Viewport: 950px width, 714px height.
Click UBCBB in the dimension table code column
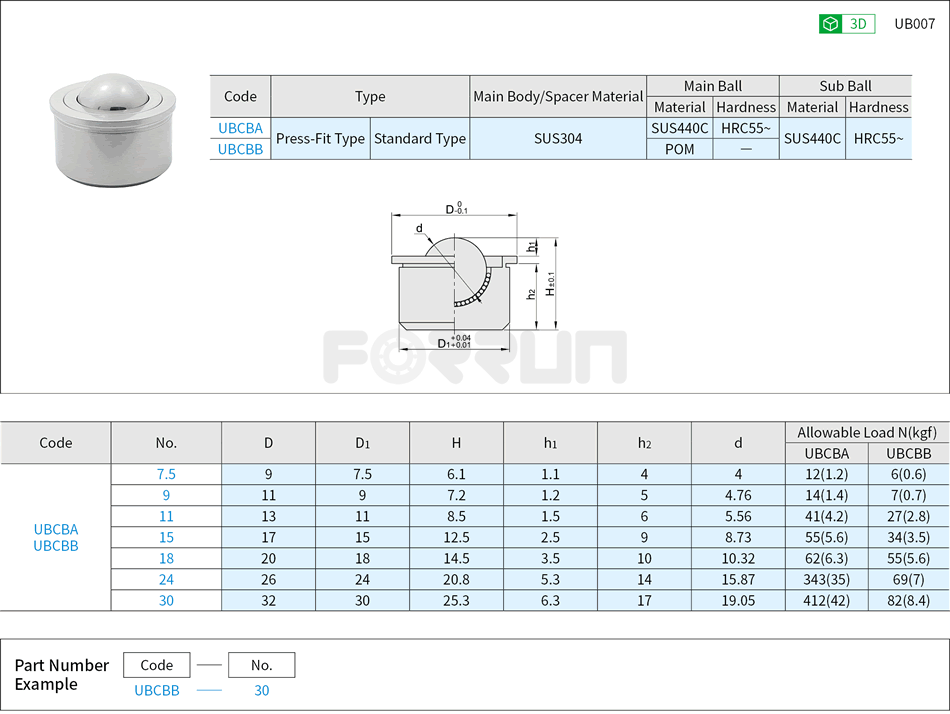[56, 546]
